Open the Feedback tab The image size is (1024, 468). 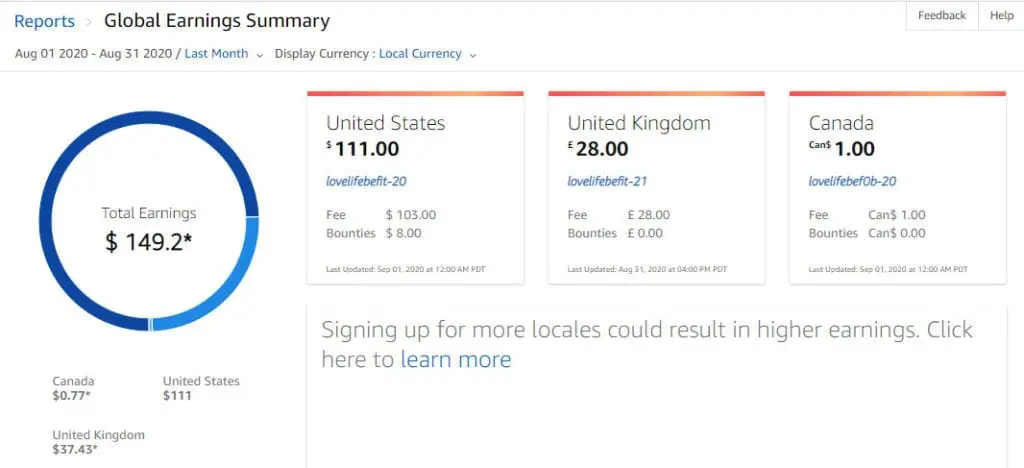(x=942, y=16)
